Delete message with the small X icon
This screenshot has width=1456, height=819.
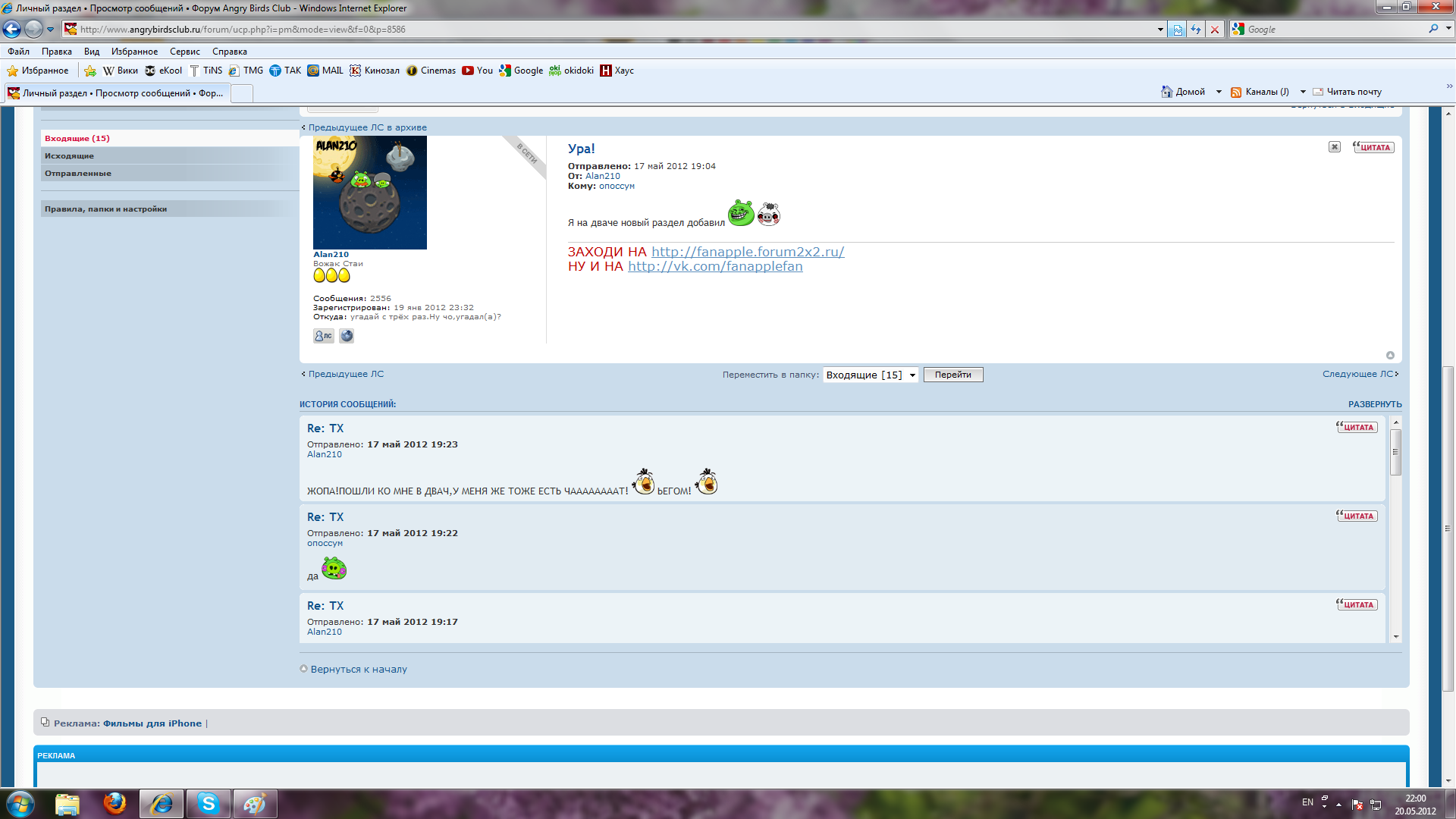point(1335,147)
